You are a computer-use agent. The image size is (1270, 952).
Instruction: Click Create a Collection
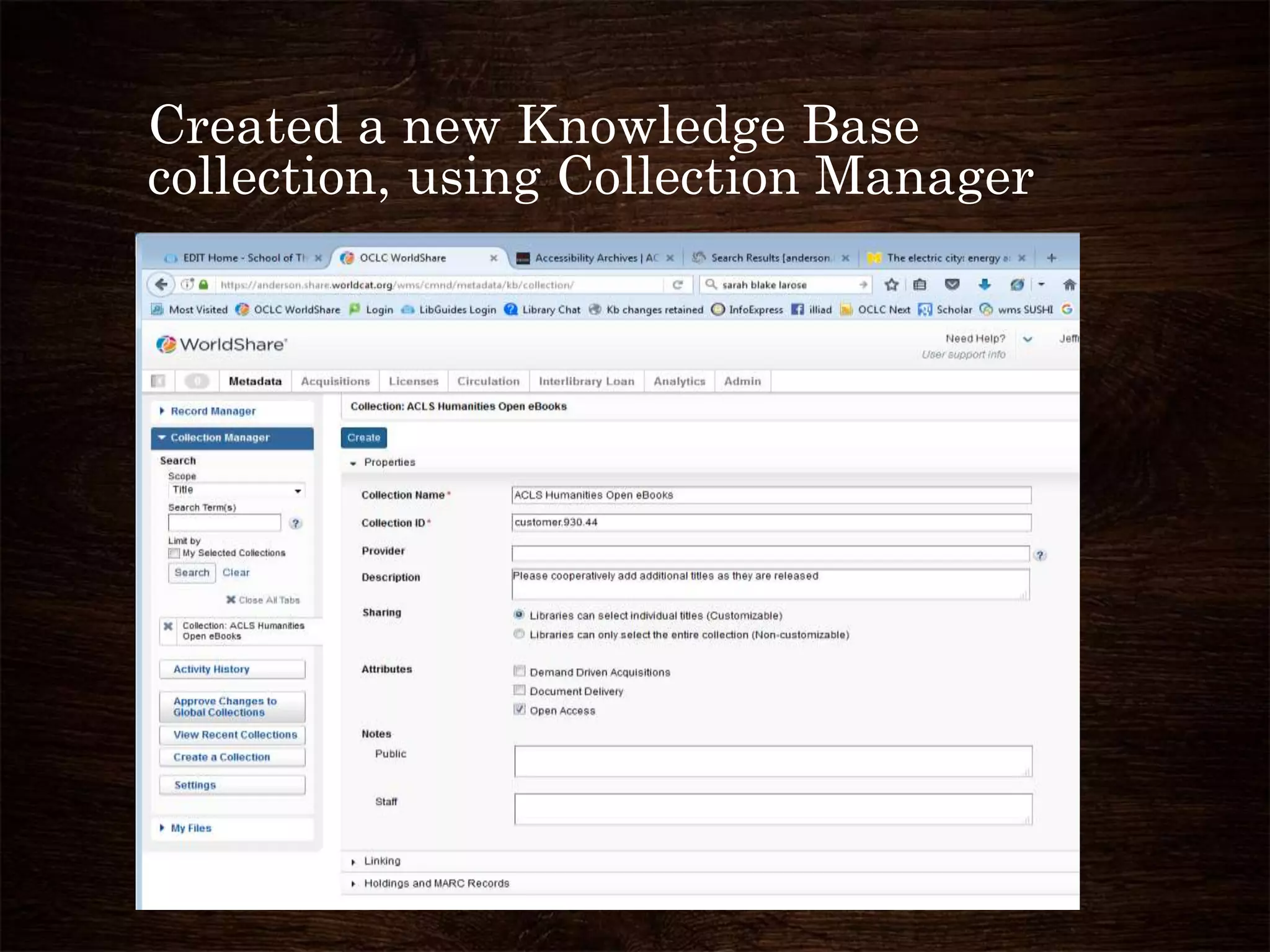[233, 757]
